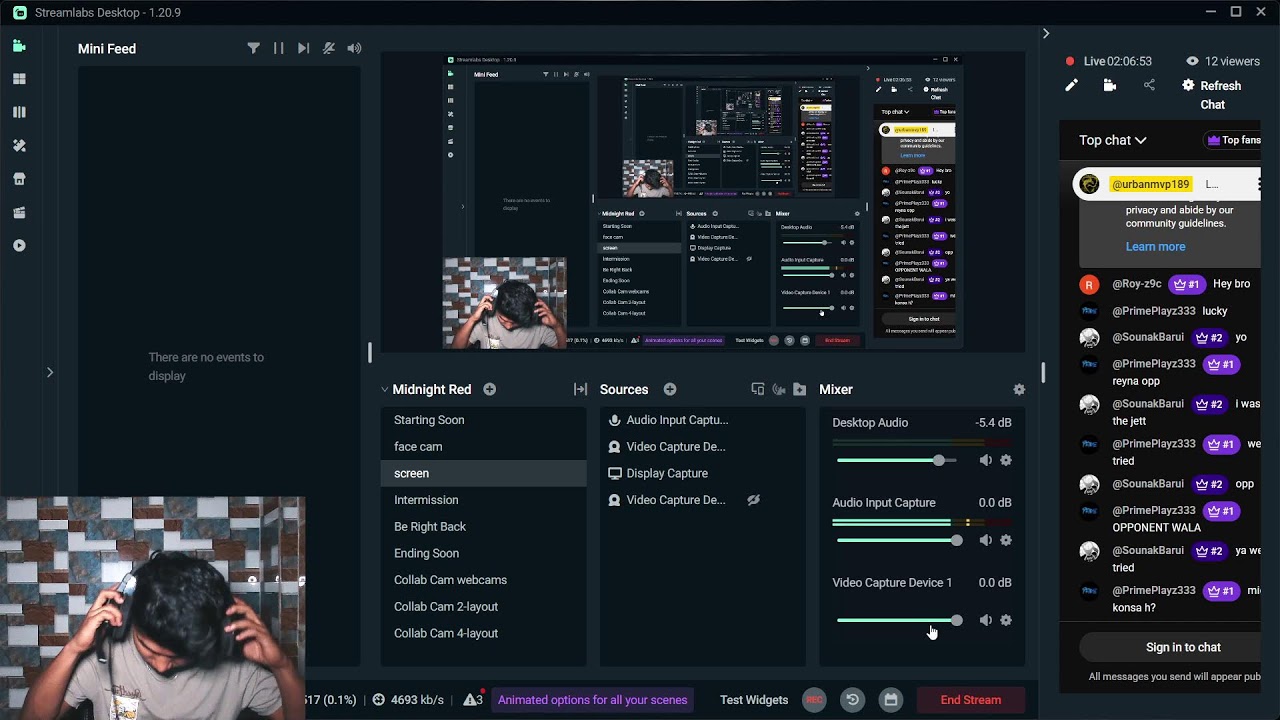Edit stream info with the pencil icon
The image size is (1280, 720).
1072,85
